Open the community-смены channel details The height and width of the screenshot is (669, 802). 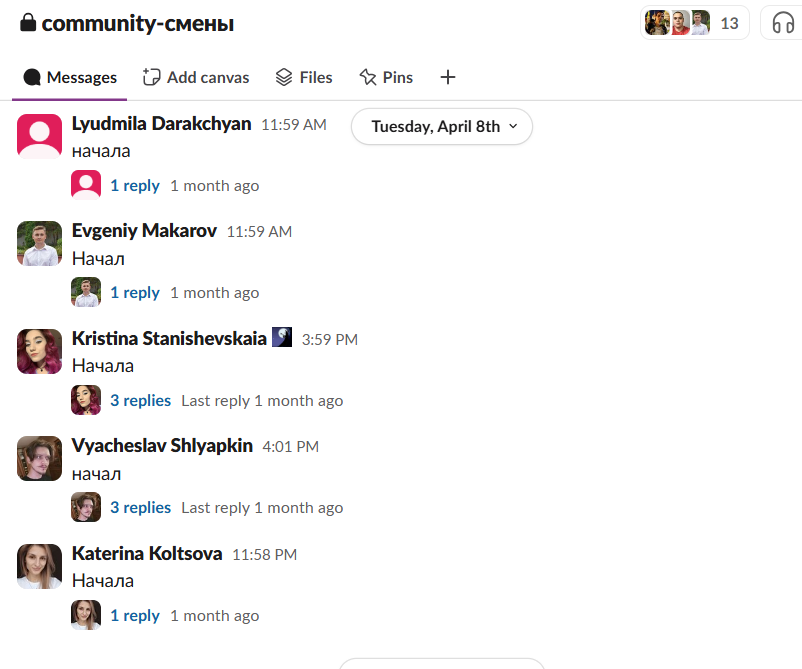[138, 23]
